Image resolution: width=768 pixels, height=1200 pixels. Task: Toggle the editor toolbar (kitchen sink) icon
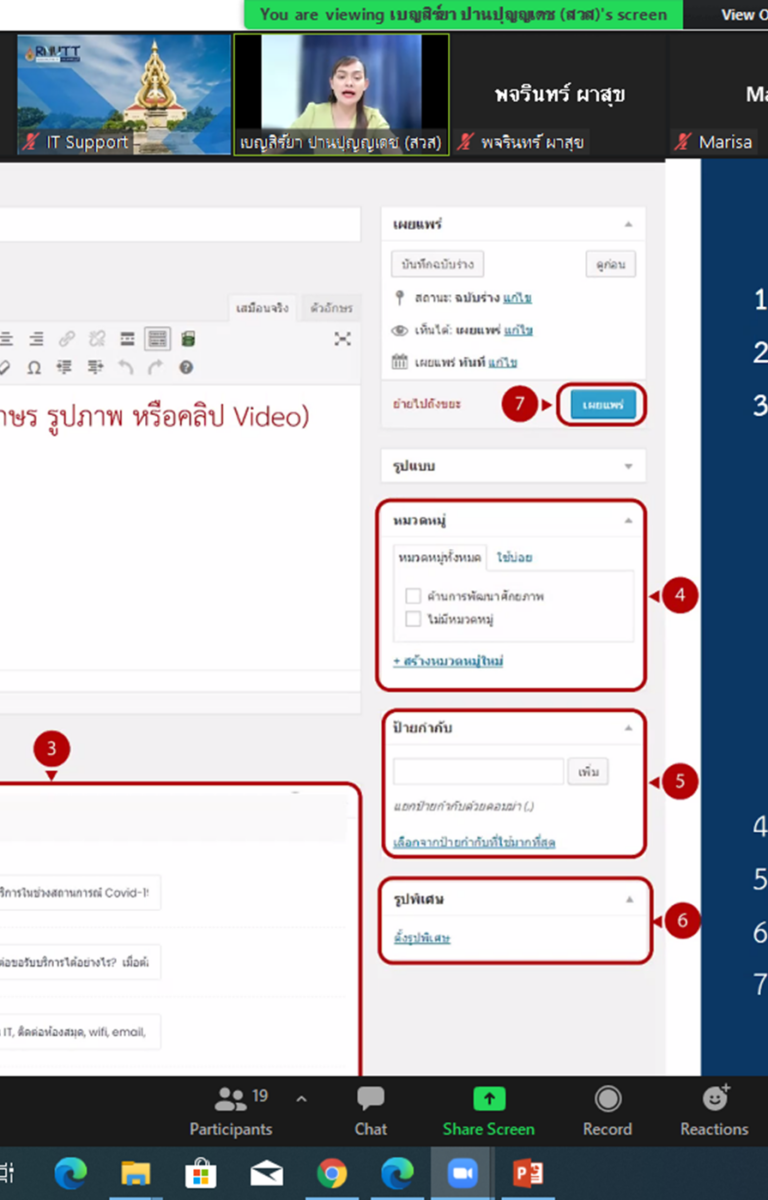click(157, 340)
